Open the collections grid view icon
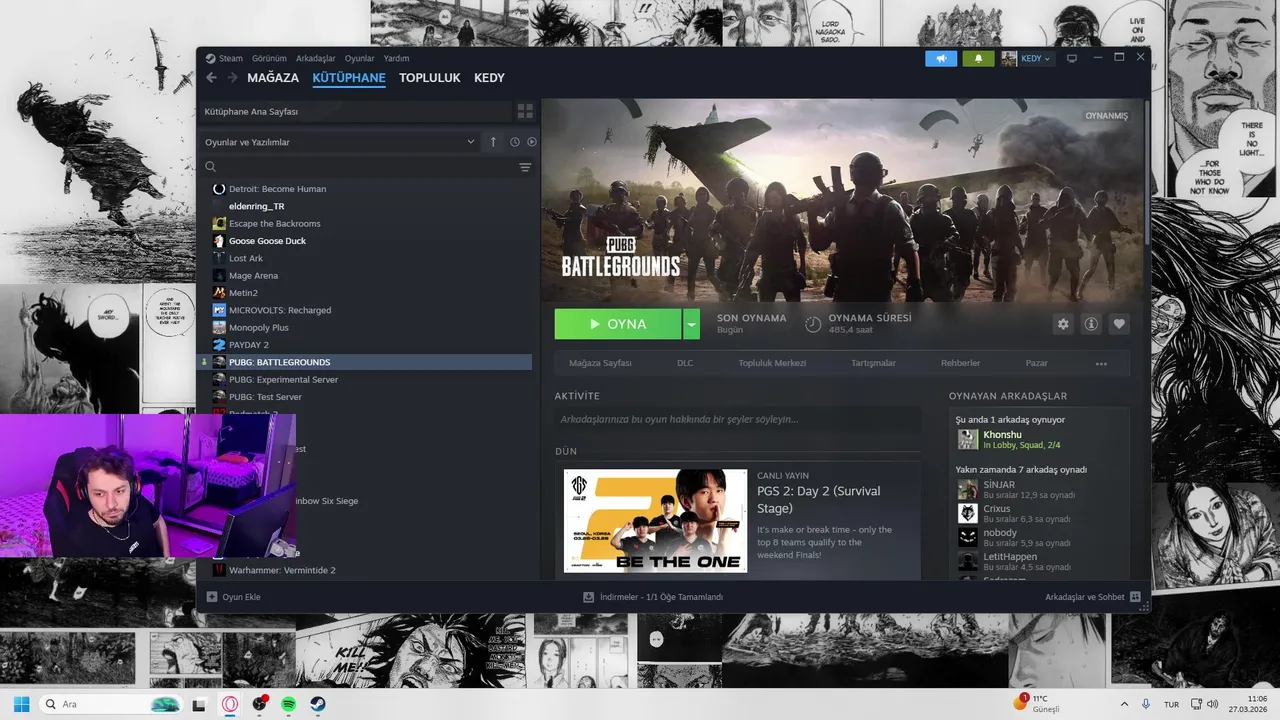Image resolution: width=1280 pixels, height=720 pixels. point(525,111)
